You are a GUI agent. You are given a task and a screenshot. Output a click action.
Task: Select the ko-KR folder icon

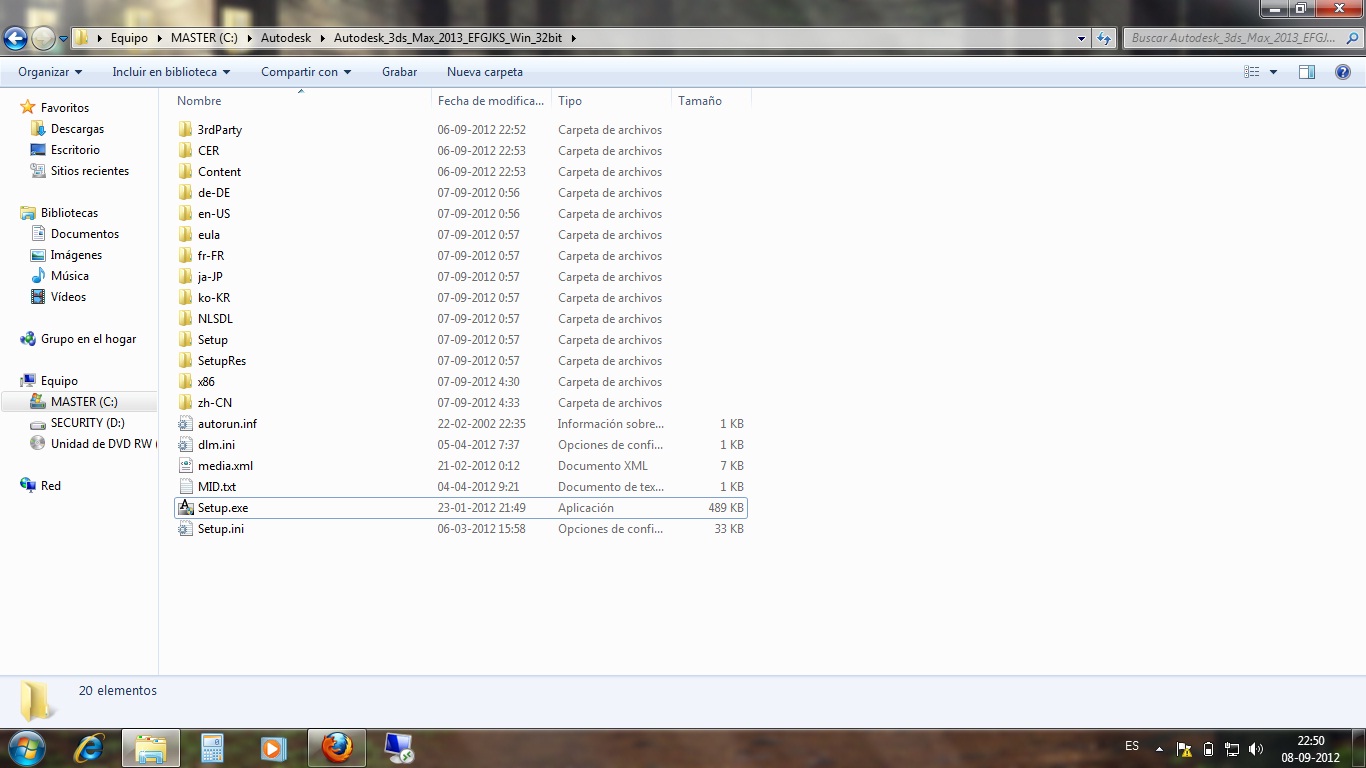coord(185,298)
